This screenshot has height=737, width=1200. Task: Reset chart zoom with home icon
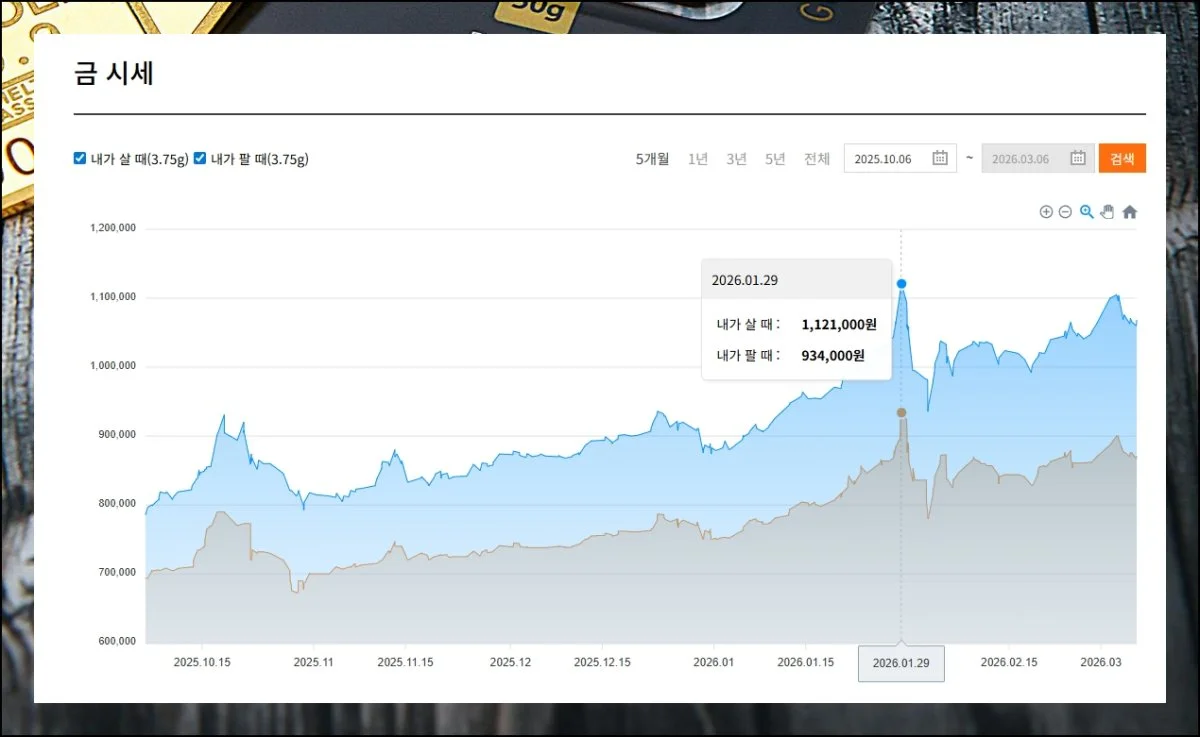tap(1129, 212)
